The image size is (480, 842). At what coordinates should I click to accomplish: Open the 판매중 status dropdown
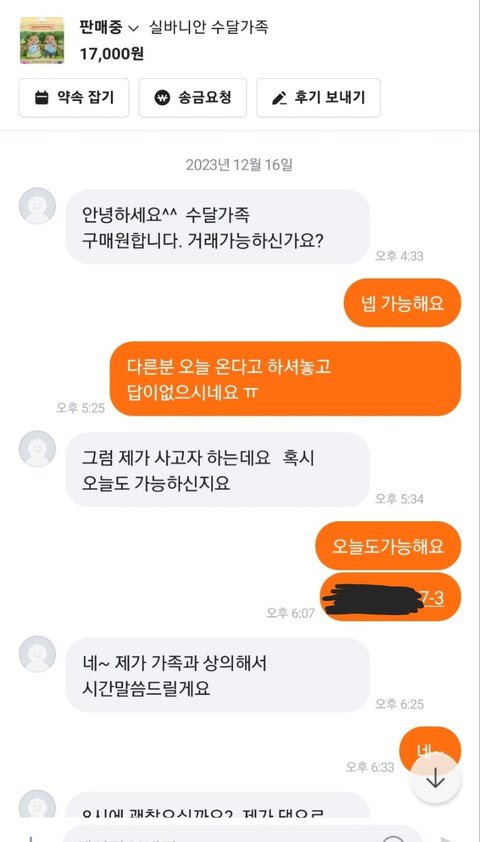[109, 27]
